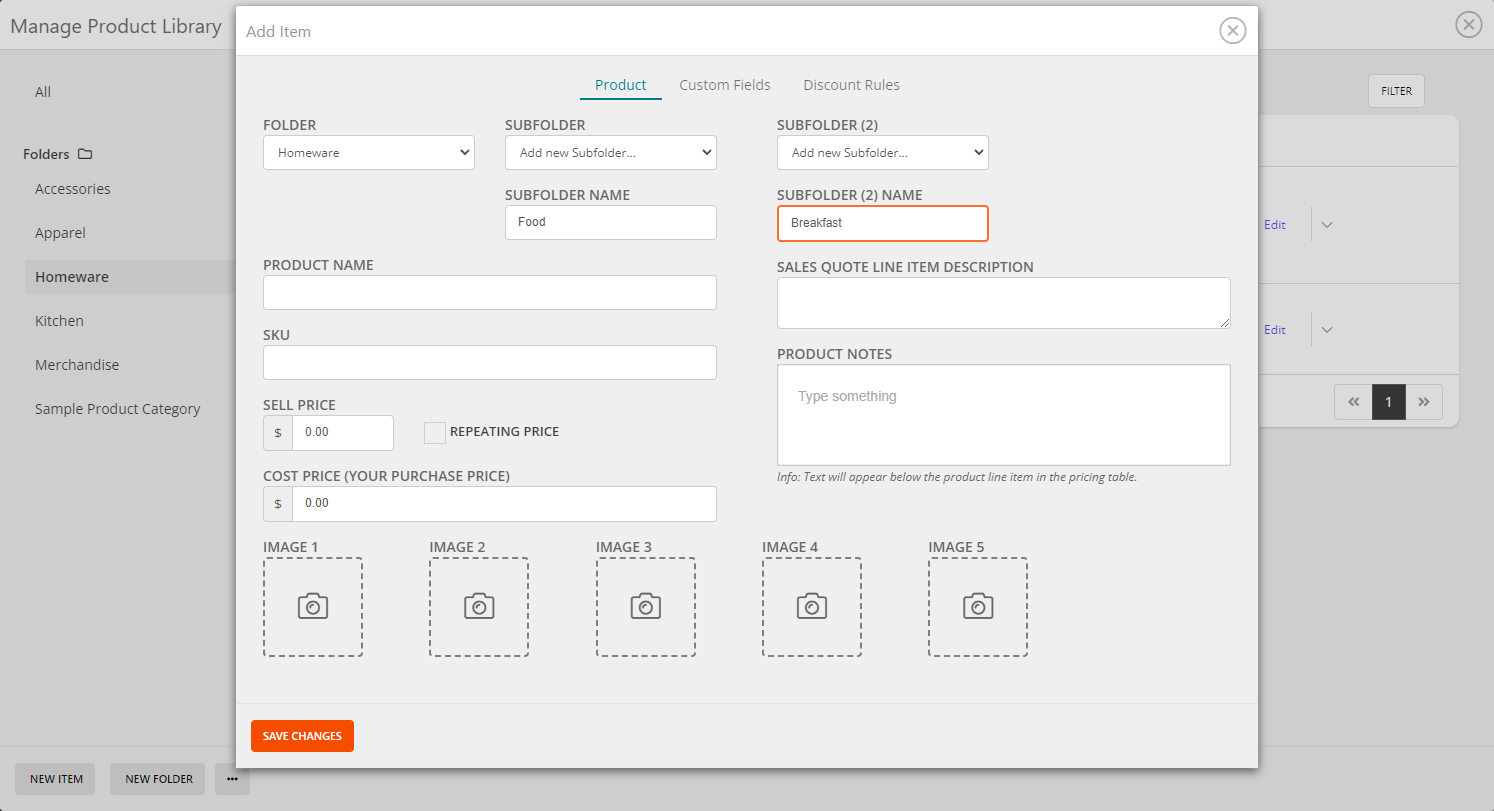Viewport: 1494px width, 811px height.
Task: Expand the lower item's chevron beside Edit
Action: coord(1326,329)
